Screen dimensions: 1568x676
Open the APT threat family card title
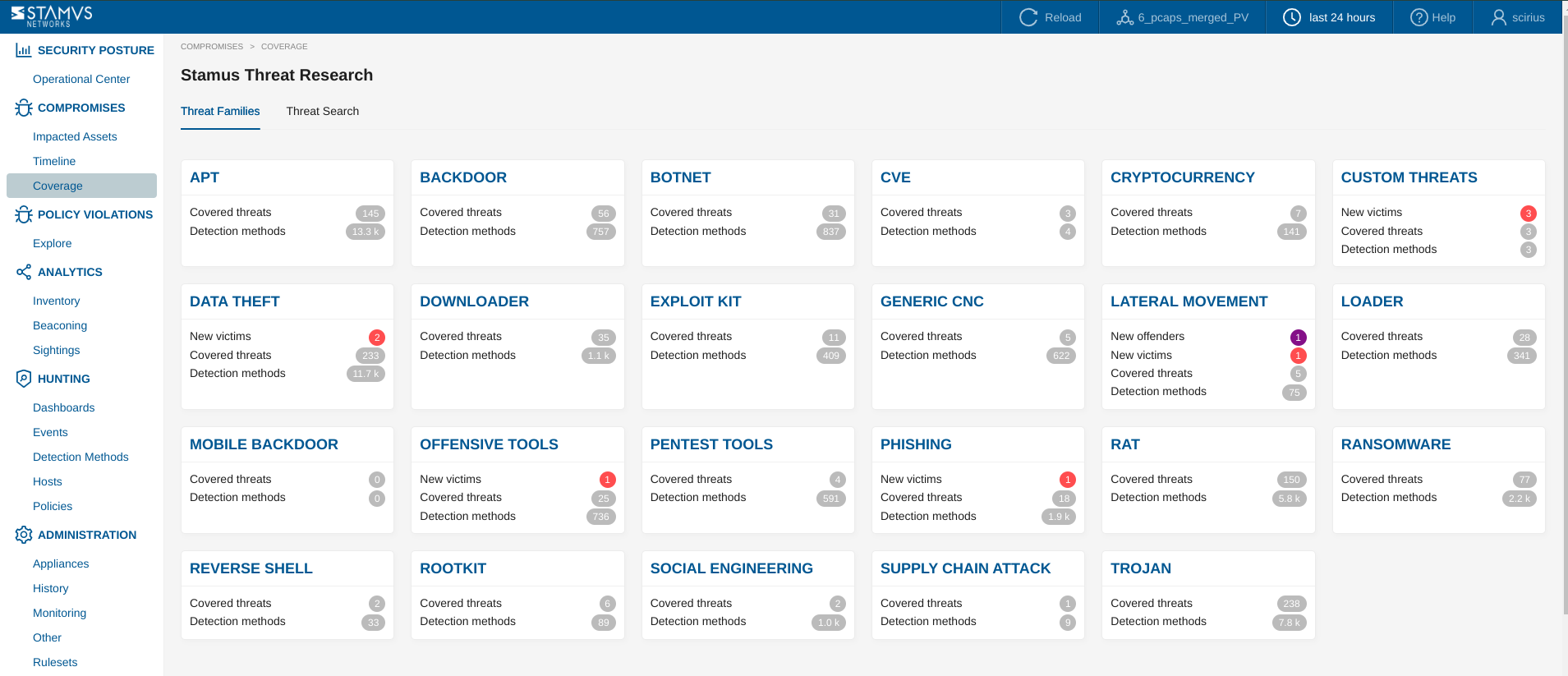(205, 177)
